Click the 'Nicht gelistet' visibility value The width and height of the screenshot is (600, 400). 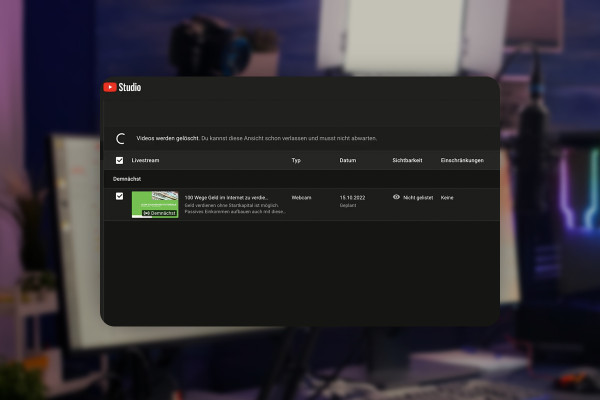[x=418, y=198]
